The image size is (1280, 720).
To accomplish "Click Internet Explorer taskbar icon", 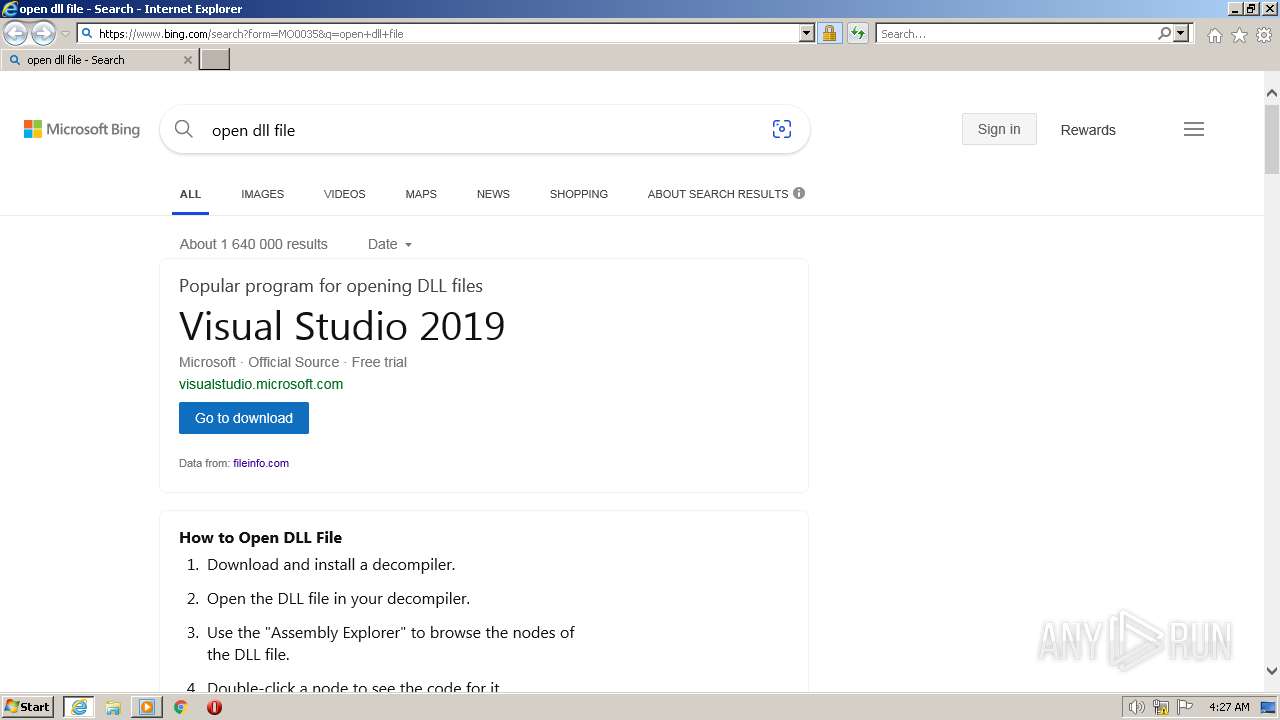I will (79, 707).
